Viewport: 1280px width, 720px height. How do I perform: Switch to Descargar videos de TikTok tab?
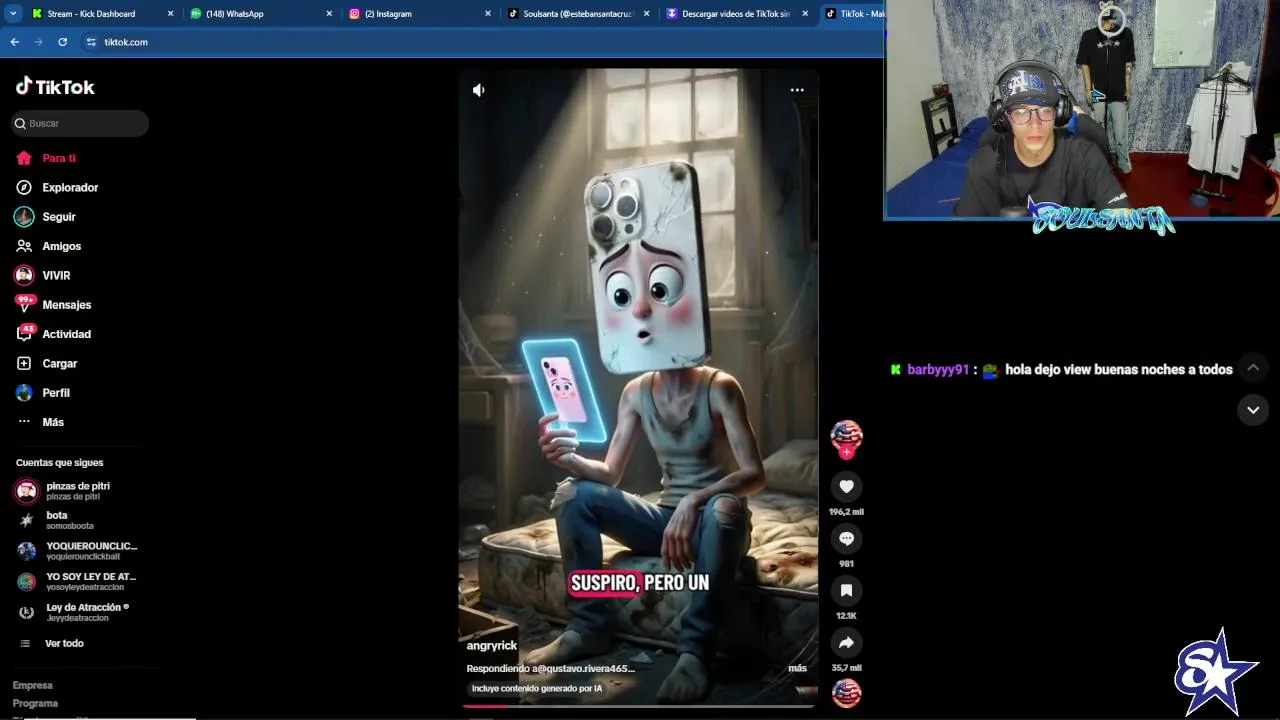(736, 14)
